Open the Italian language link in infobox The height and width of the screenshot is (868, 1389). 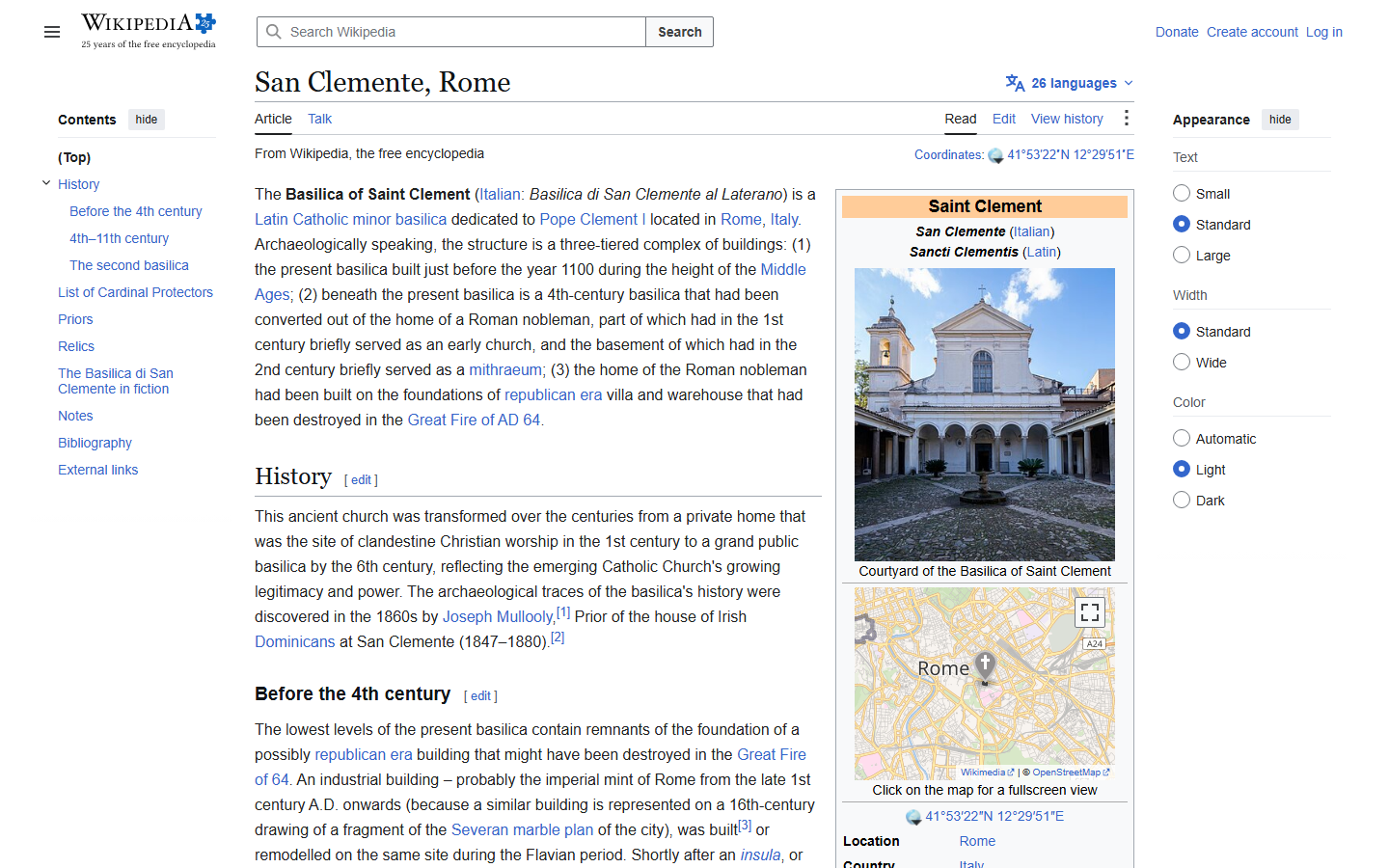point(1031,231)
